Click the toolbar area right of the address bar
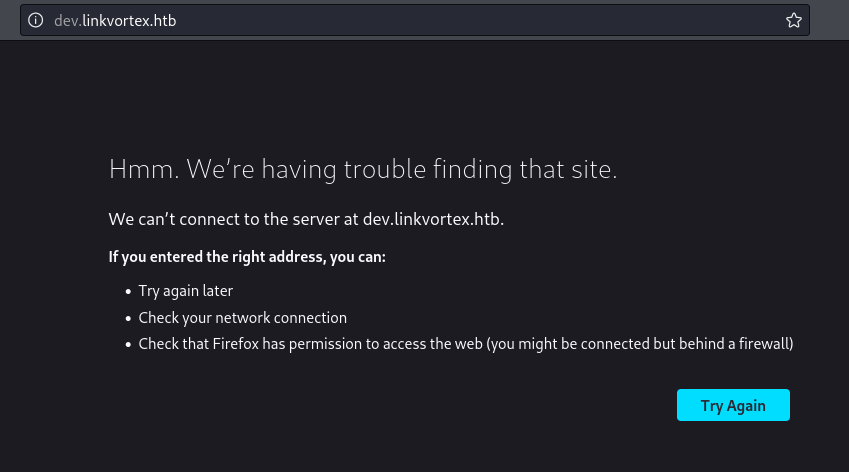 [830, 20]
